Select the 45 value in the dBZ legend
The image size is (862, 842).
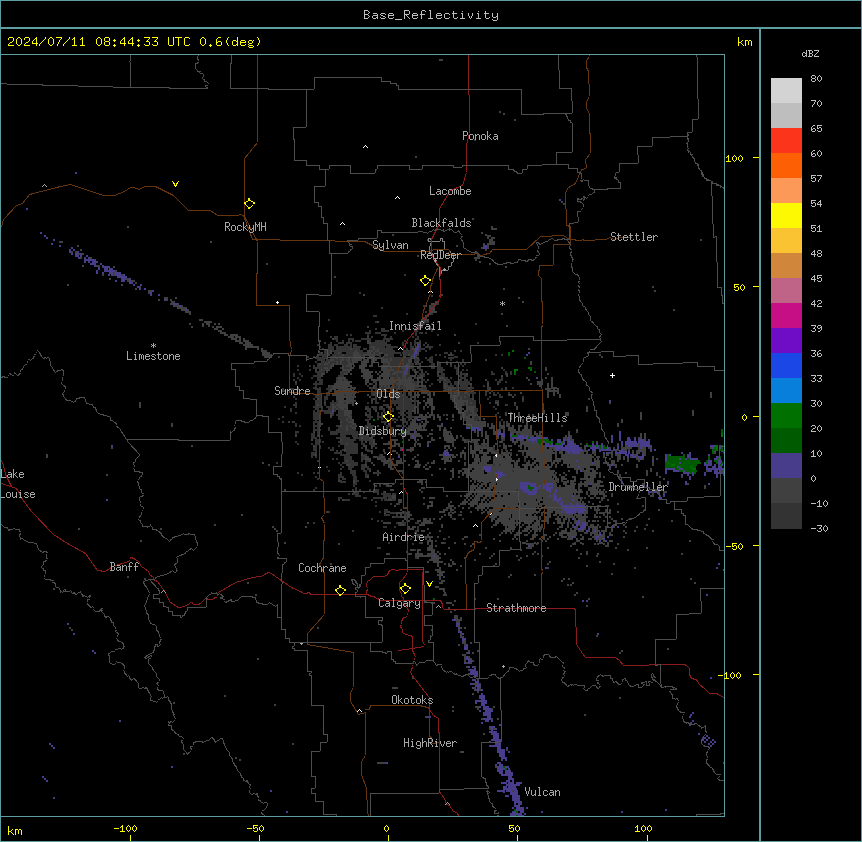pos(816,278)
